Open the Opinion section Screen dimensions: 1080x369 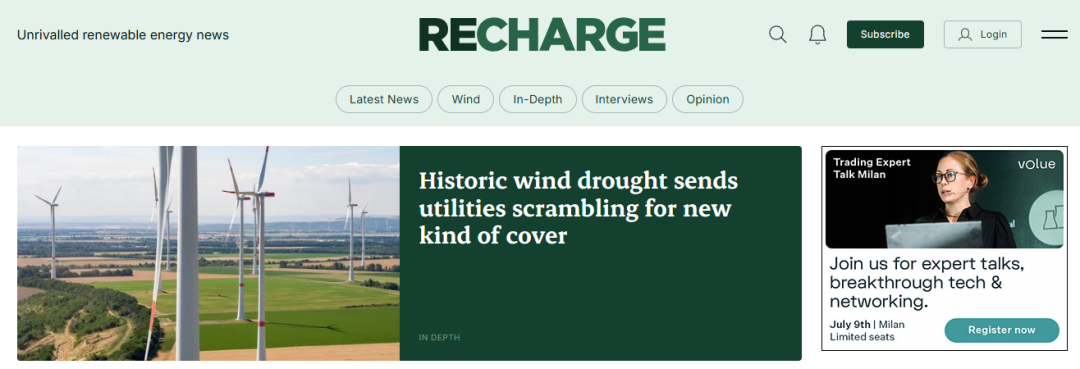pyautogui.click(x=707, y=99)
